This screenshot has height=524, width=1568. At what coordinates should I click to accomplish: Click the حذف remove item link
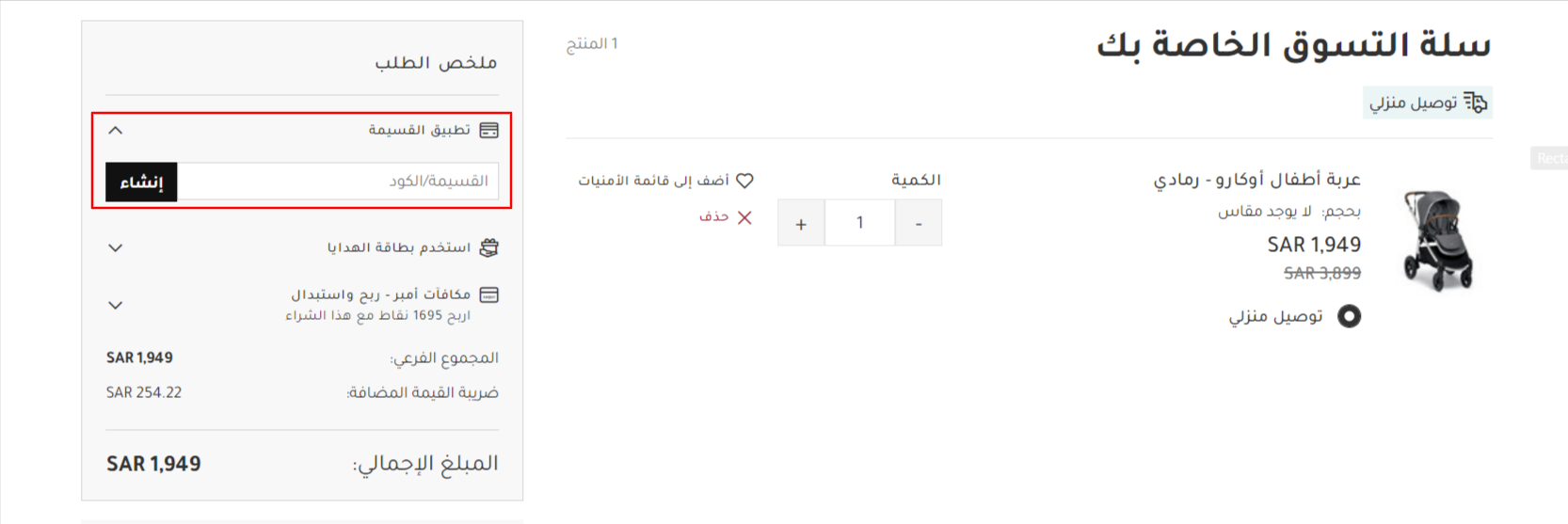tap(713, 217)
